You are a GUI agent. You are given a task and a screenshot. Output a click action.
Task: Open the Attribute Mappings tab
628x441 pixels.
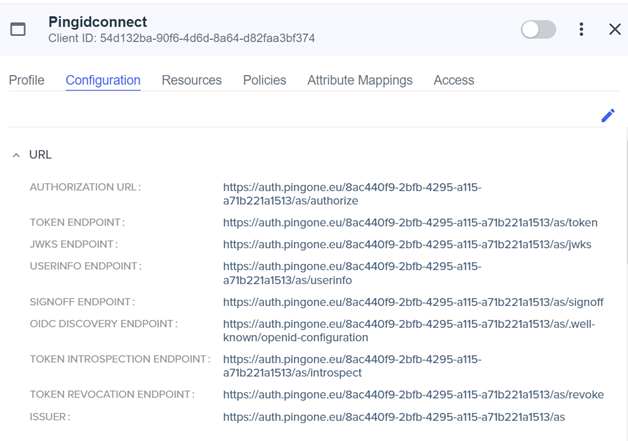(x=359, y=80)
